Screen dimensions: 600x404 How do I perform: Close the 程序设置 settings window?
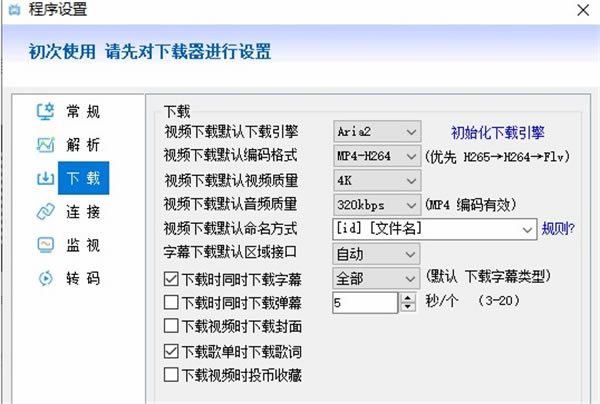[x=580, y=11]
